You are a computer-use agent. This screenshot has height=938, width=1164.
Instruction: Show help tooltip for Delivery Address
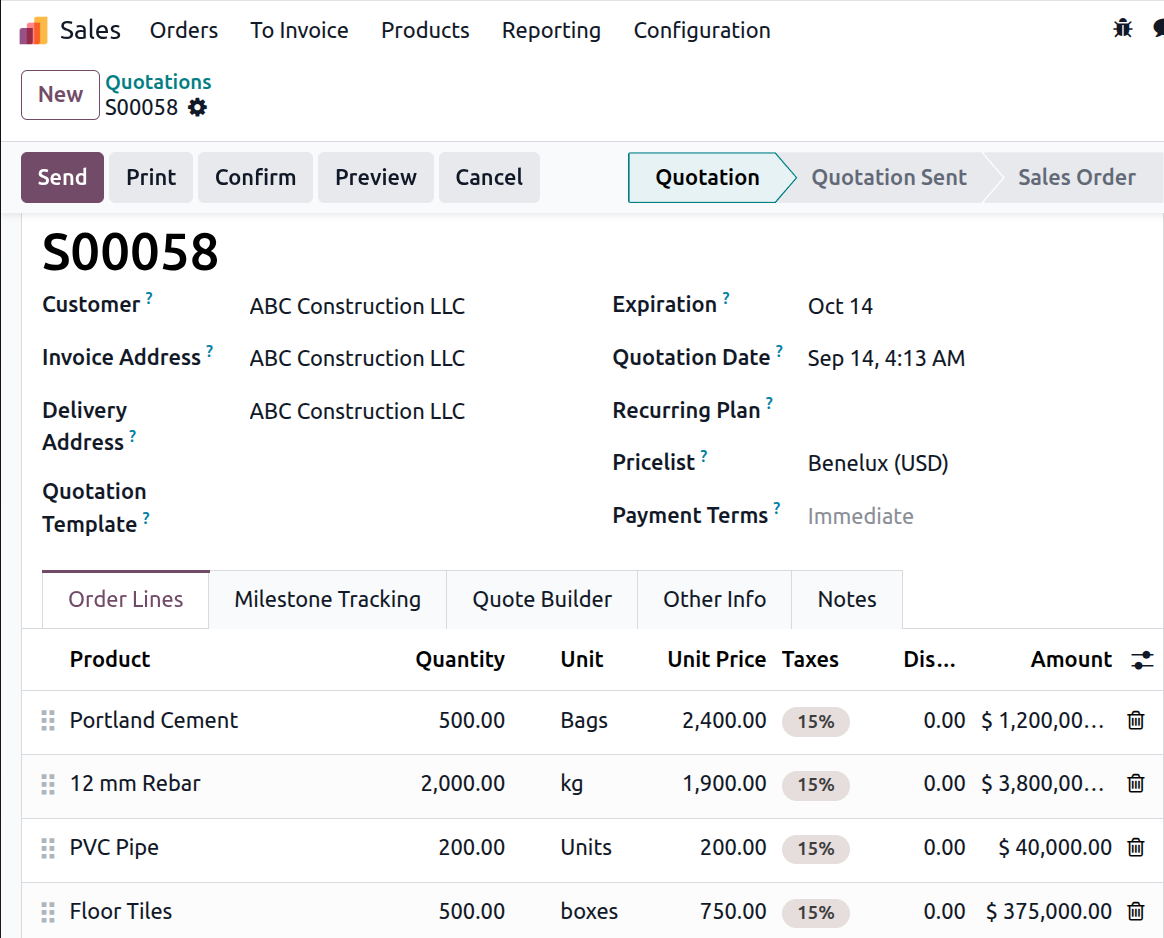click(x=133, y=436)
